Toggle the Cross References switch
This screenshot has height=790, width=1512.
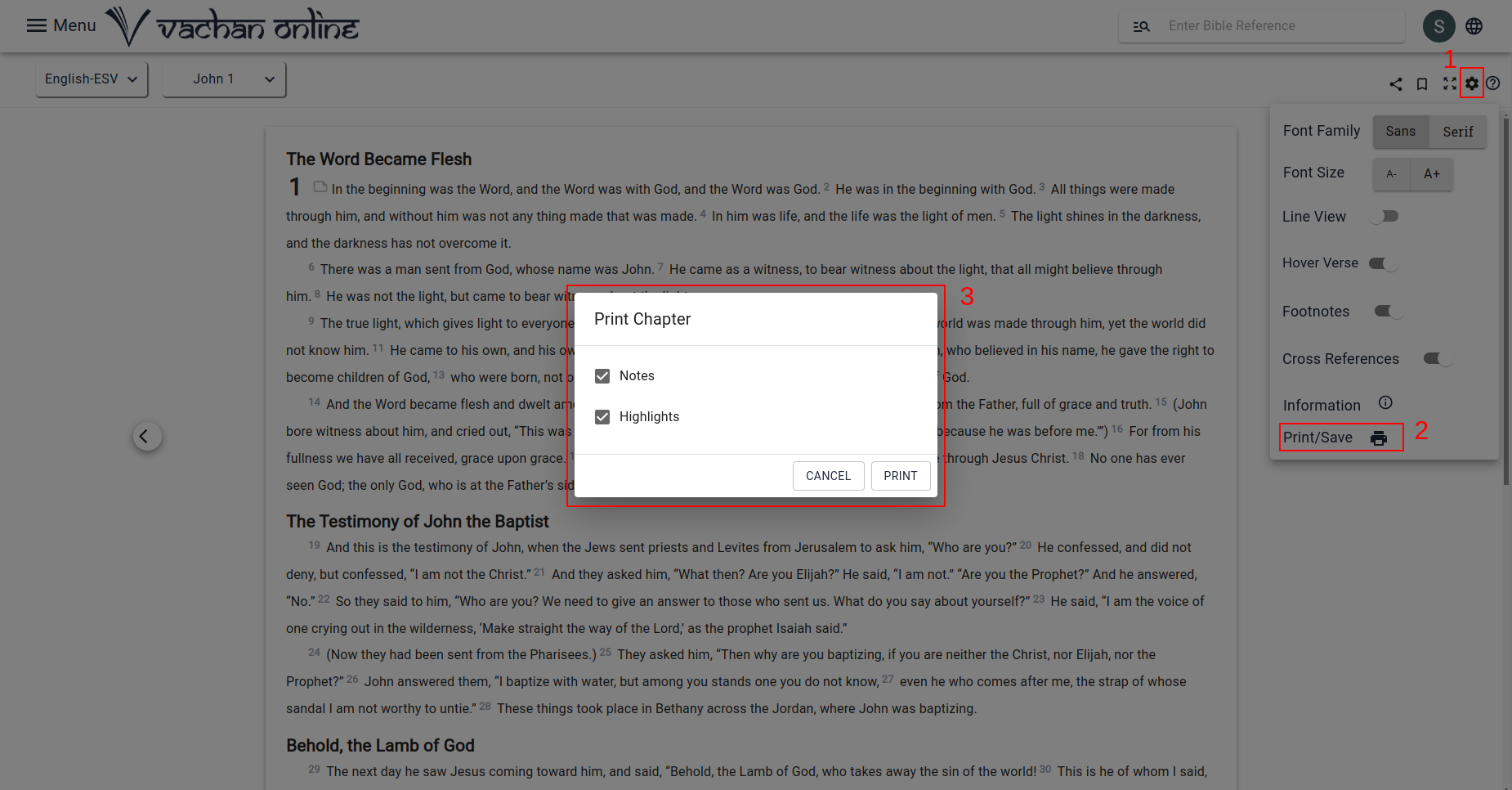click(x=1438, y=358)
